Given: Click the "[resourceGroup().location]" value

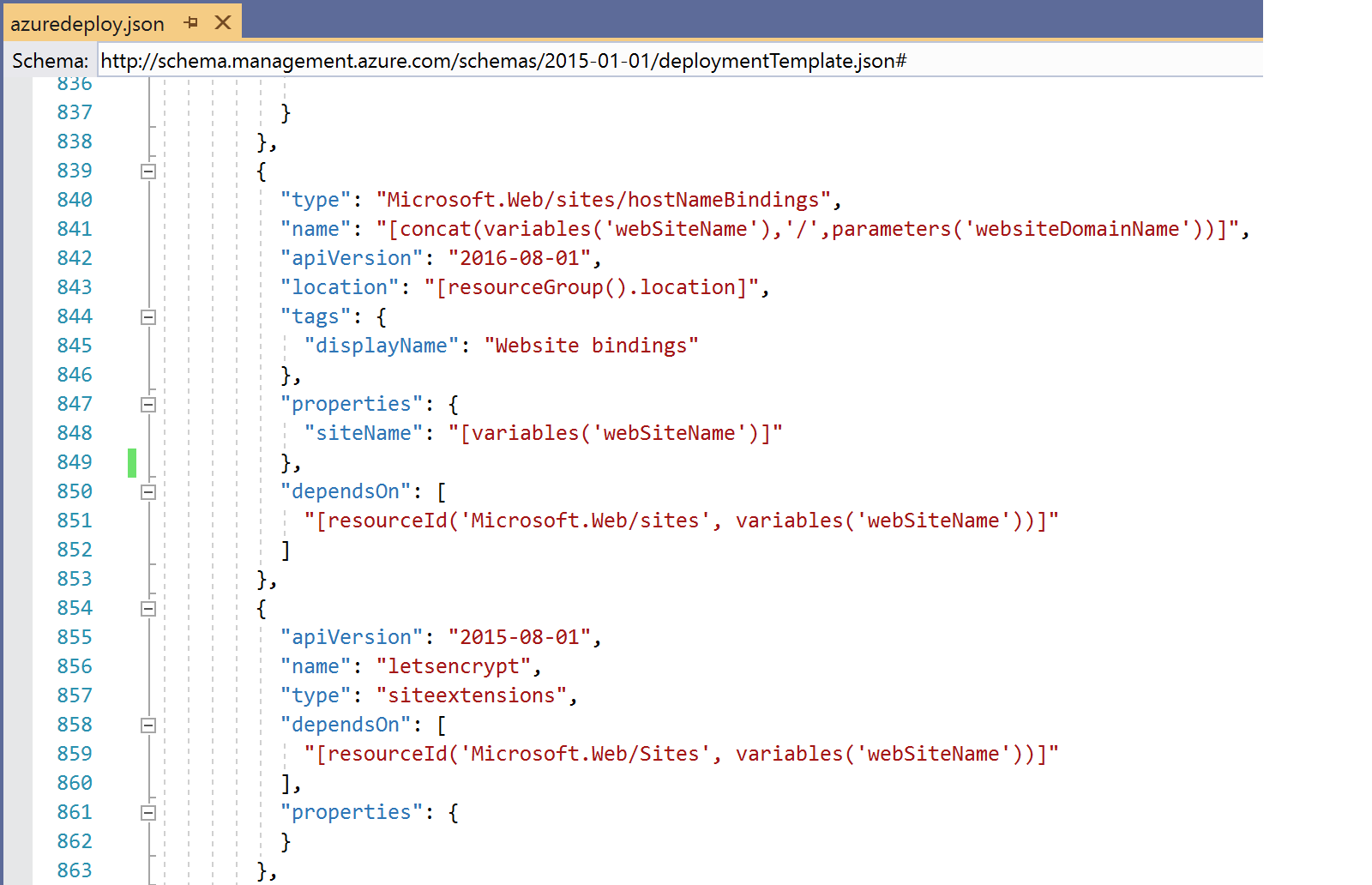Looking at the screenshot, I should pyautogui.click(x=591, y=287).
